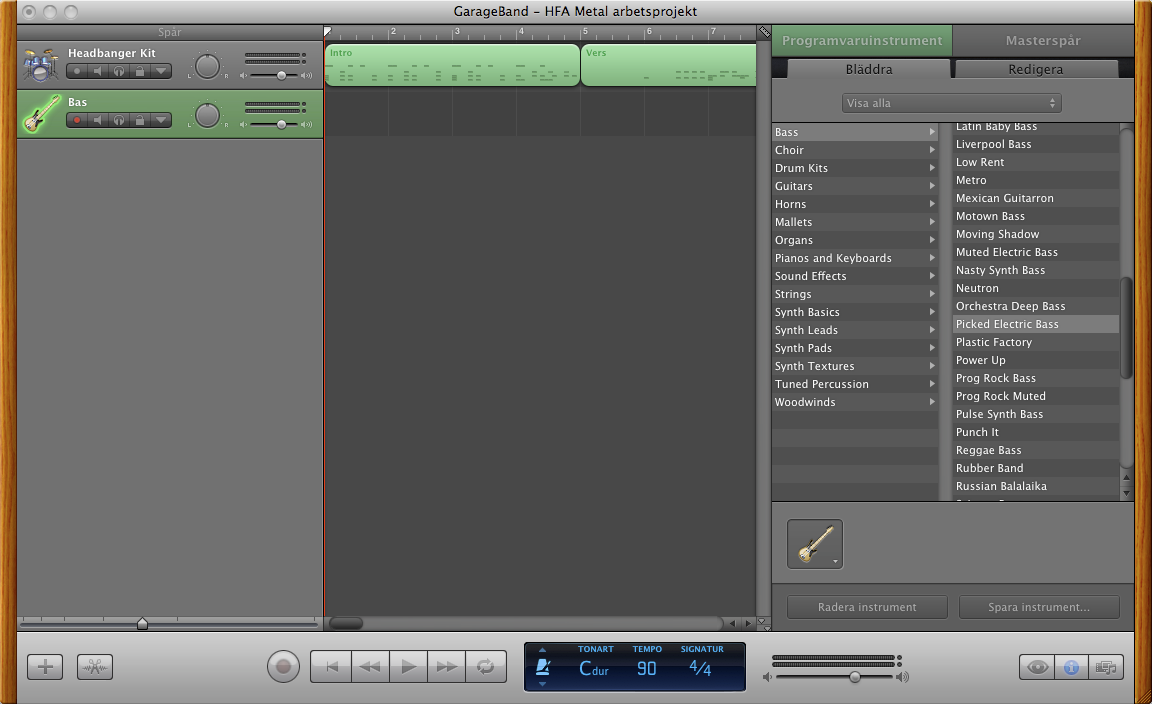Image resolution: width=1152 pixels, height=704 pixels.
Task: Click the metronome LCD mode icon
Action: click(x=543, y=667)
